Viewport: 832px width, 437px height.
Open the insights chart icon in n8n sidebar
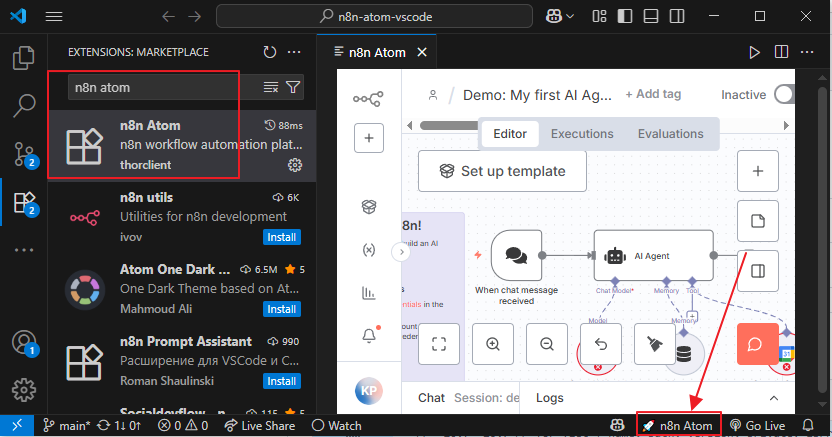pyautogui.click(x=369, y=293)
